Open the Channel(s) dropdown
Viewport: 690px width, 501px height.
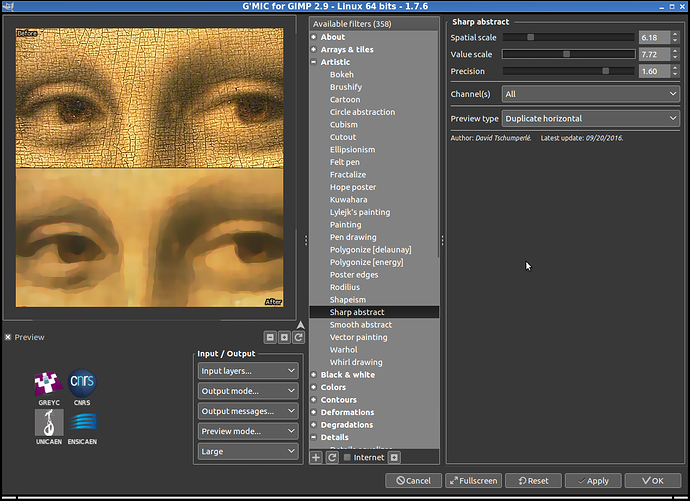click(591, 94)
